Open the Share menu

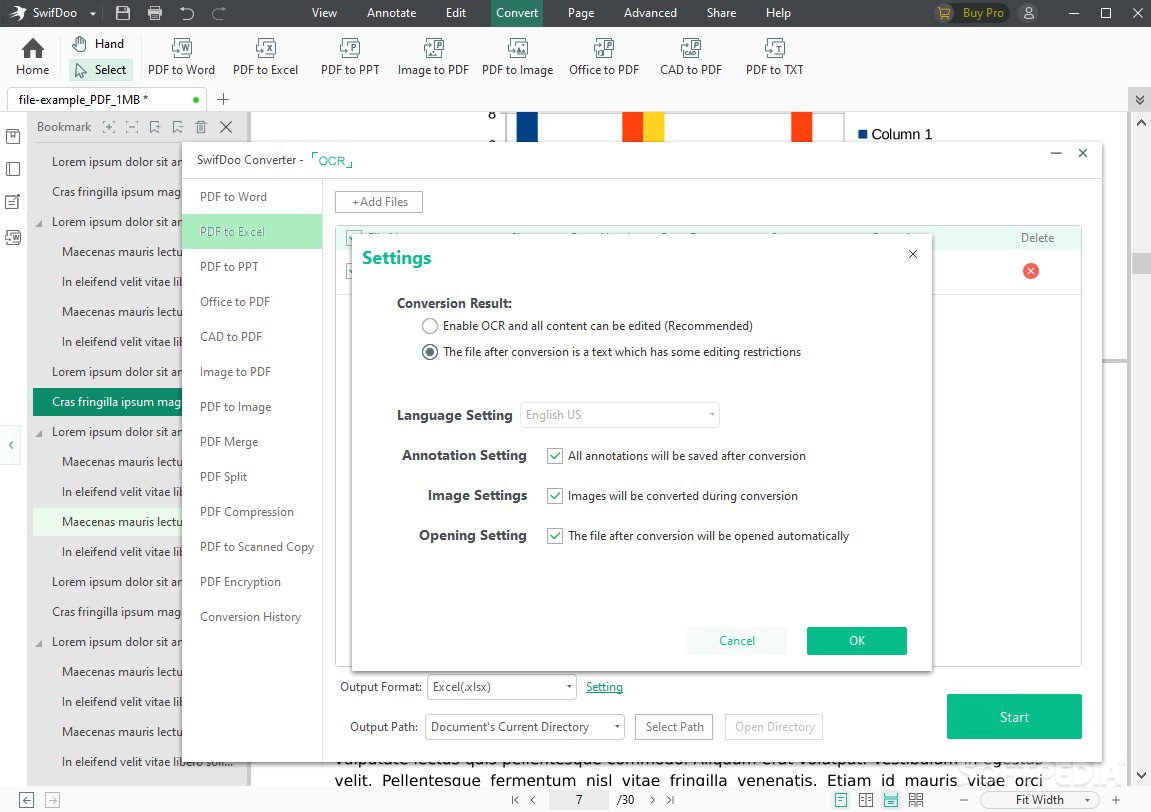tap(721, 13)
